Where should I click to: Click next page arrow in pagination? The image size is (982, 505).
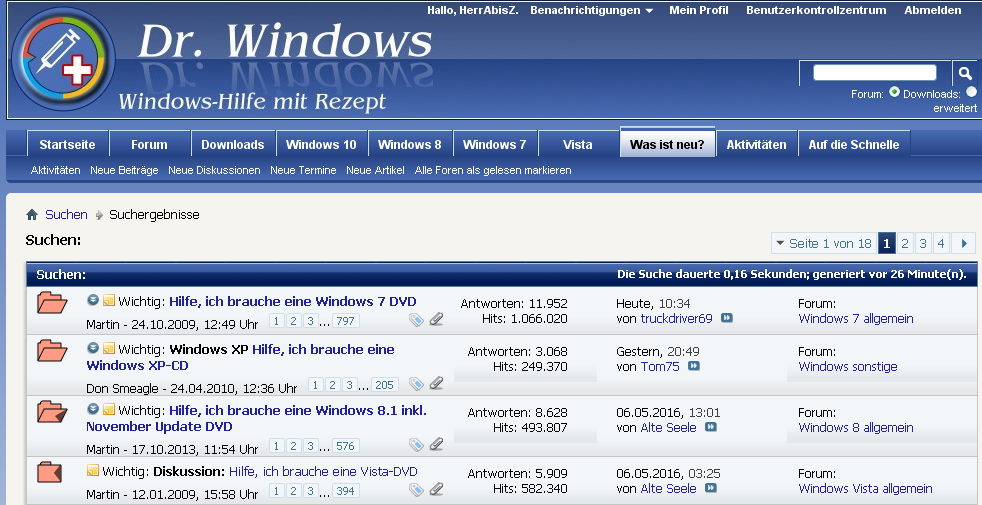click(964, 243)
